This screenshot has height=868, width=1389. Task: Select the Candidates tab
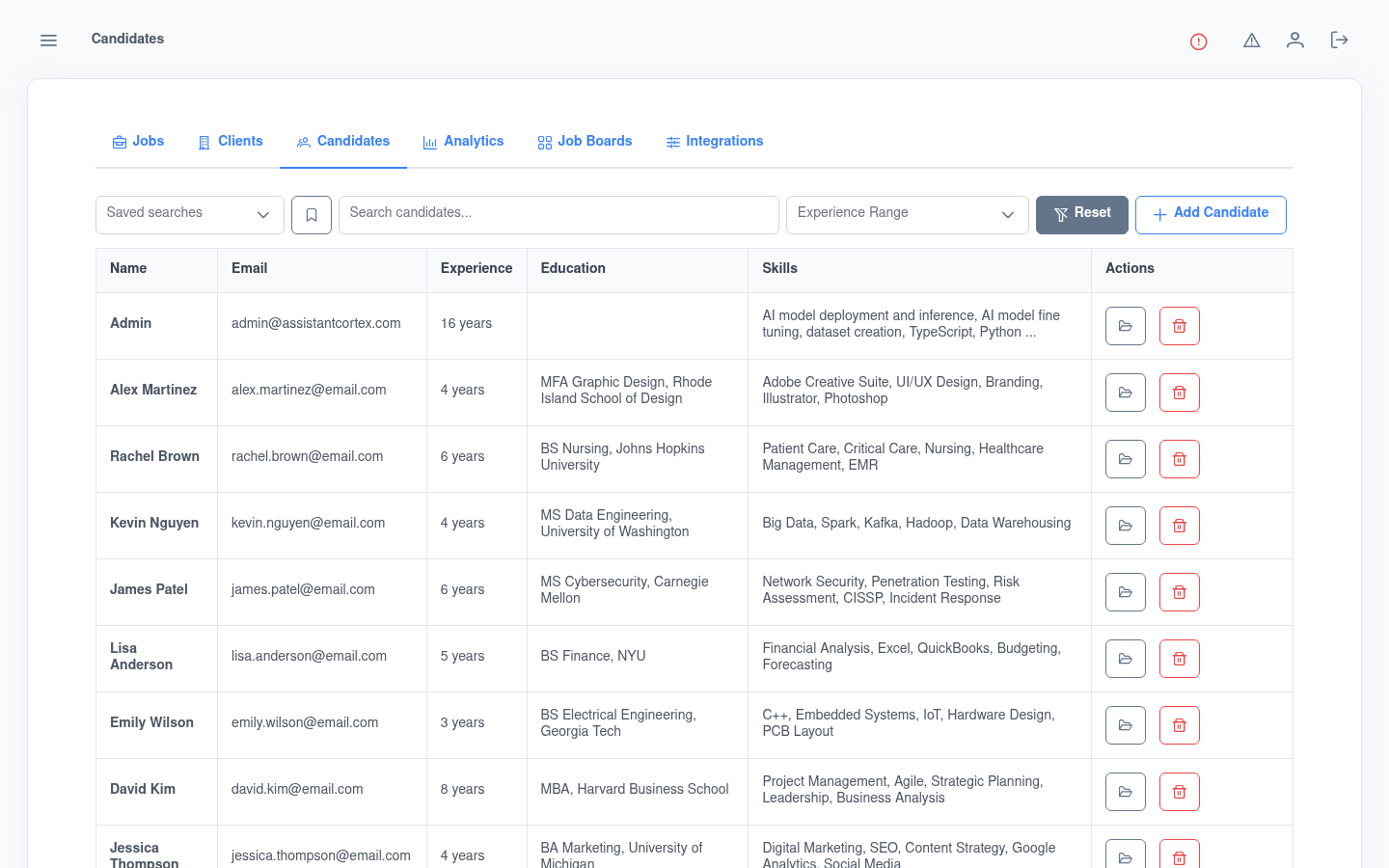pyautogui.click(x=343, y=142)
